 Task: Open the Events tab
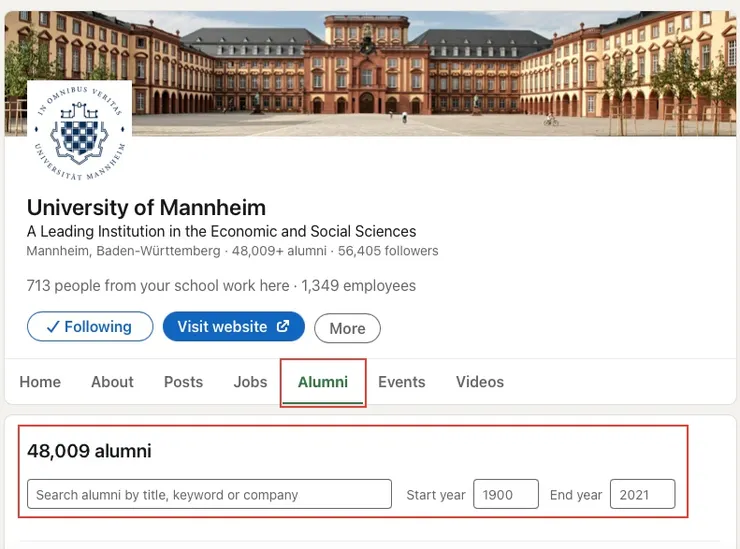(x=401, y=382)
